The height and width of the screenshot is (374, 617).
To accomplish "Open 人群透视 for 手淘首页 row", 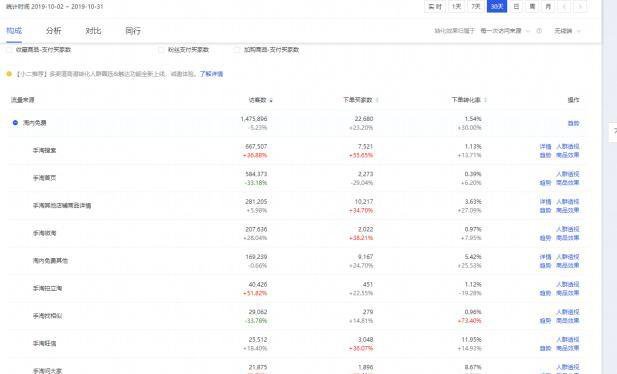I will [567, 174].
